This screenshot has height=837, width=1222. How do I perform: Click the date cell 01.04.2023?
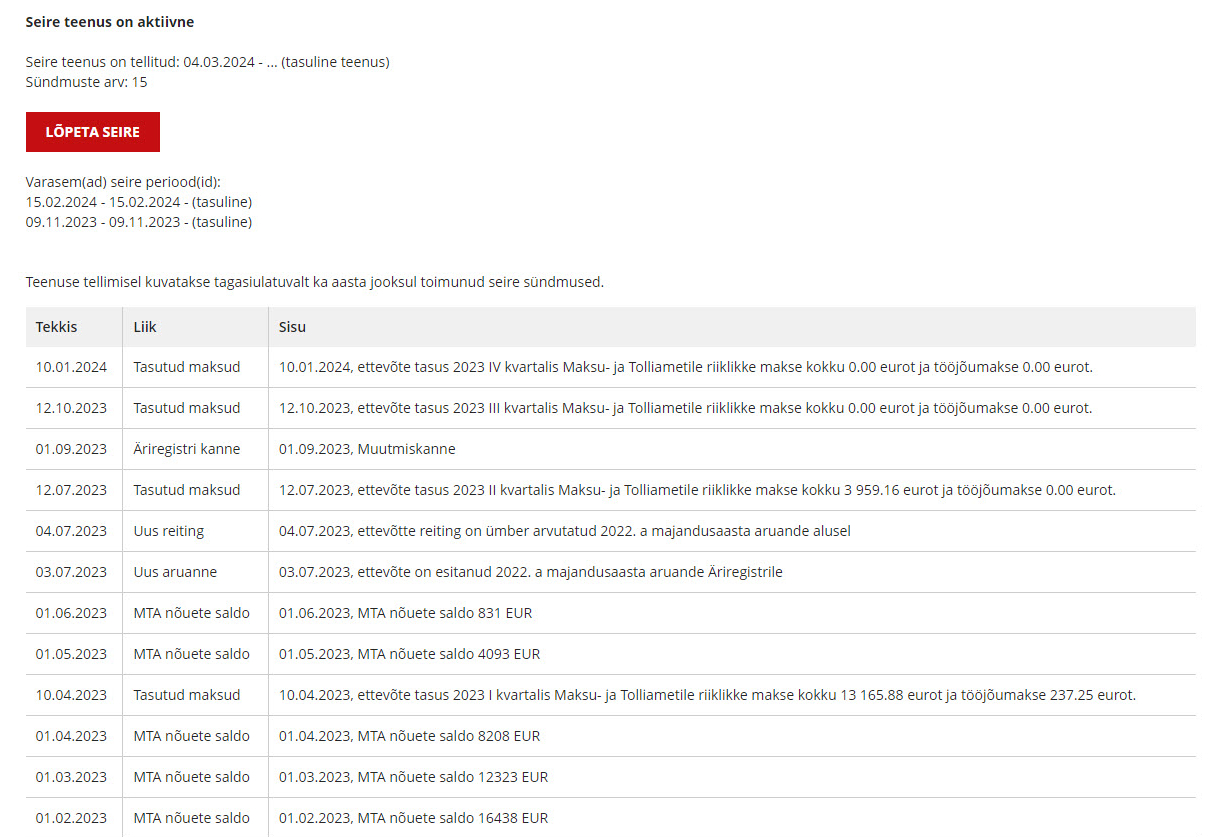[x=71, y=736]
